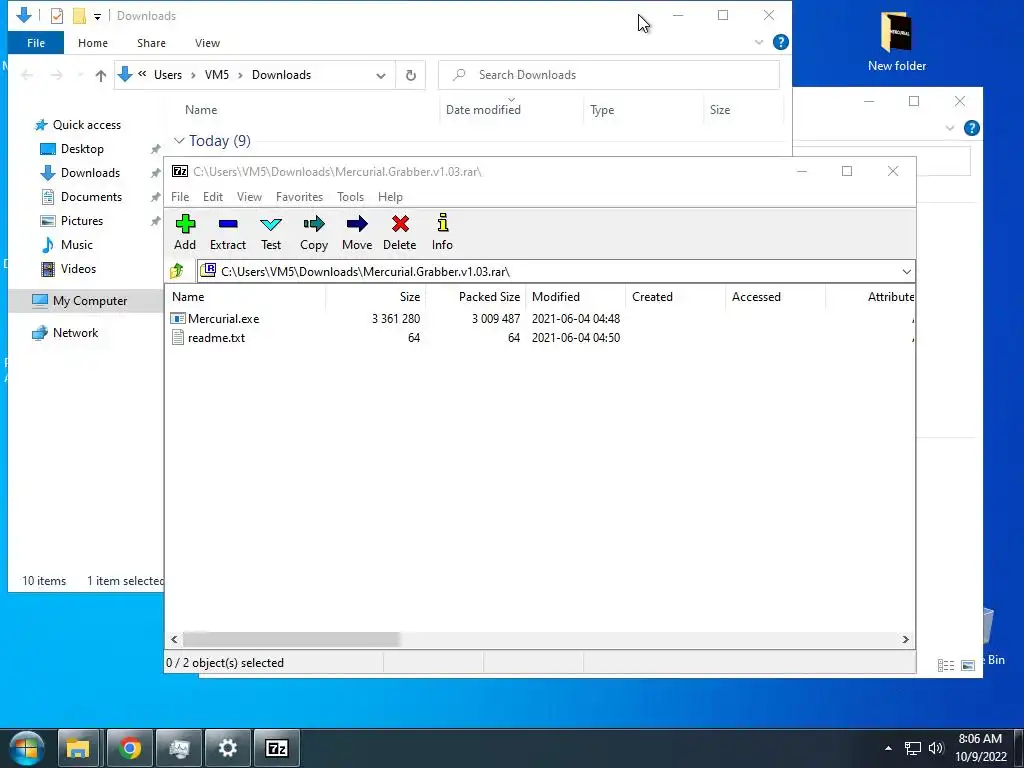Open Pictures in the navigation pane
The width and height of the screenshot is (1024, 768).
[82, 221]
